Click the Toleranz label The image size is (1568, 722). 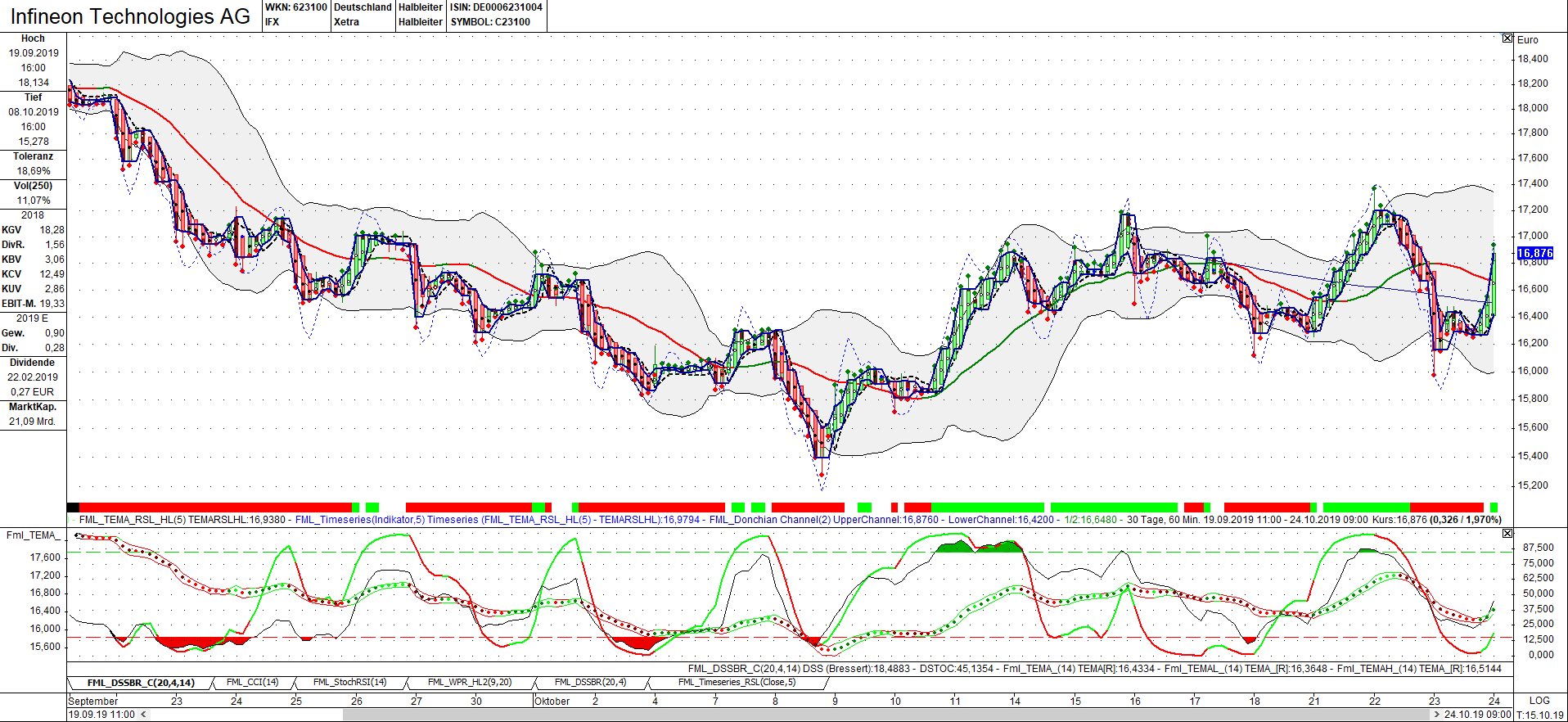(x=33, y=156)
